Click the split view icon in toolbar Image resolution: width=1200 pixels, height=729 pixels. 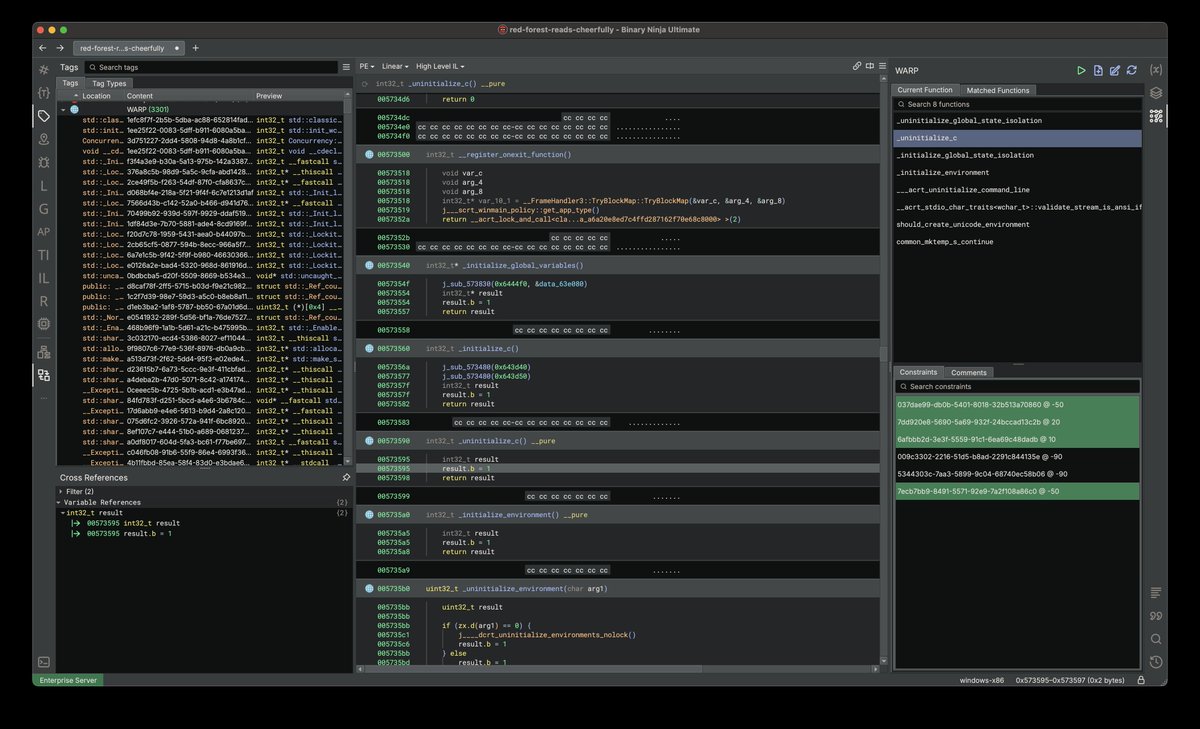pyautogui.click(x=869, y=66)
